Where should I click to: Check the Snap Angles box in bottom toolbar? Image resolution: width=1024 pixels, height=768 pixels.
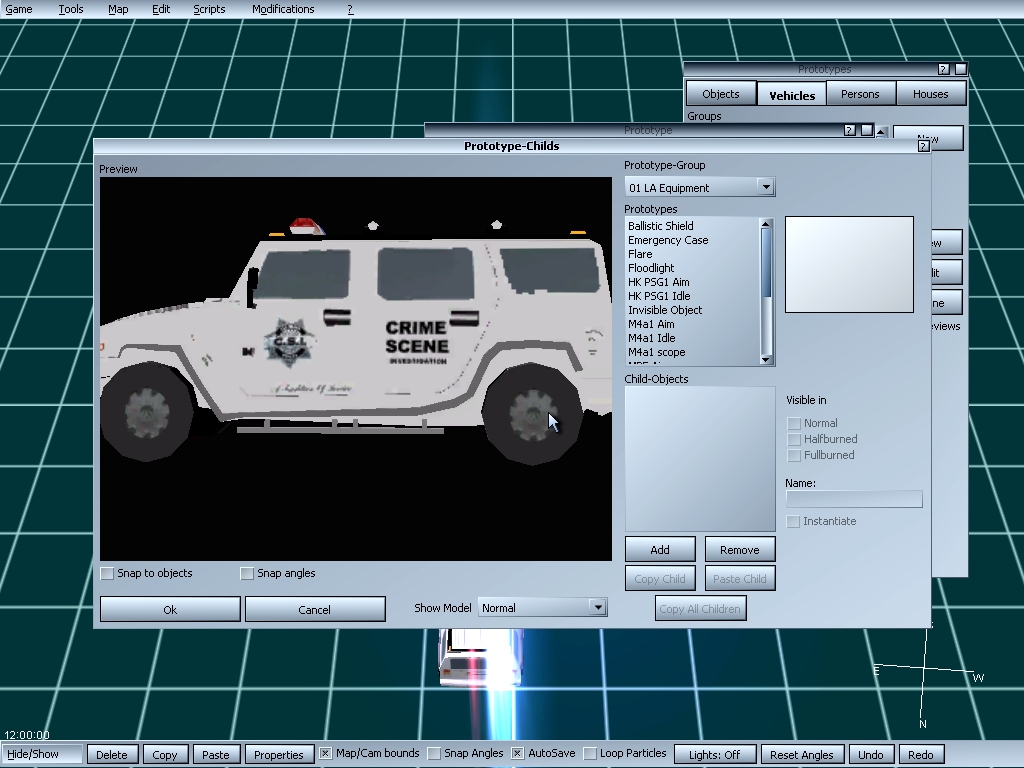pyautogui.click(x=434, y=754)
